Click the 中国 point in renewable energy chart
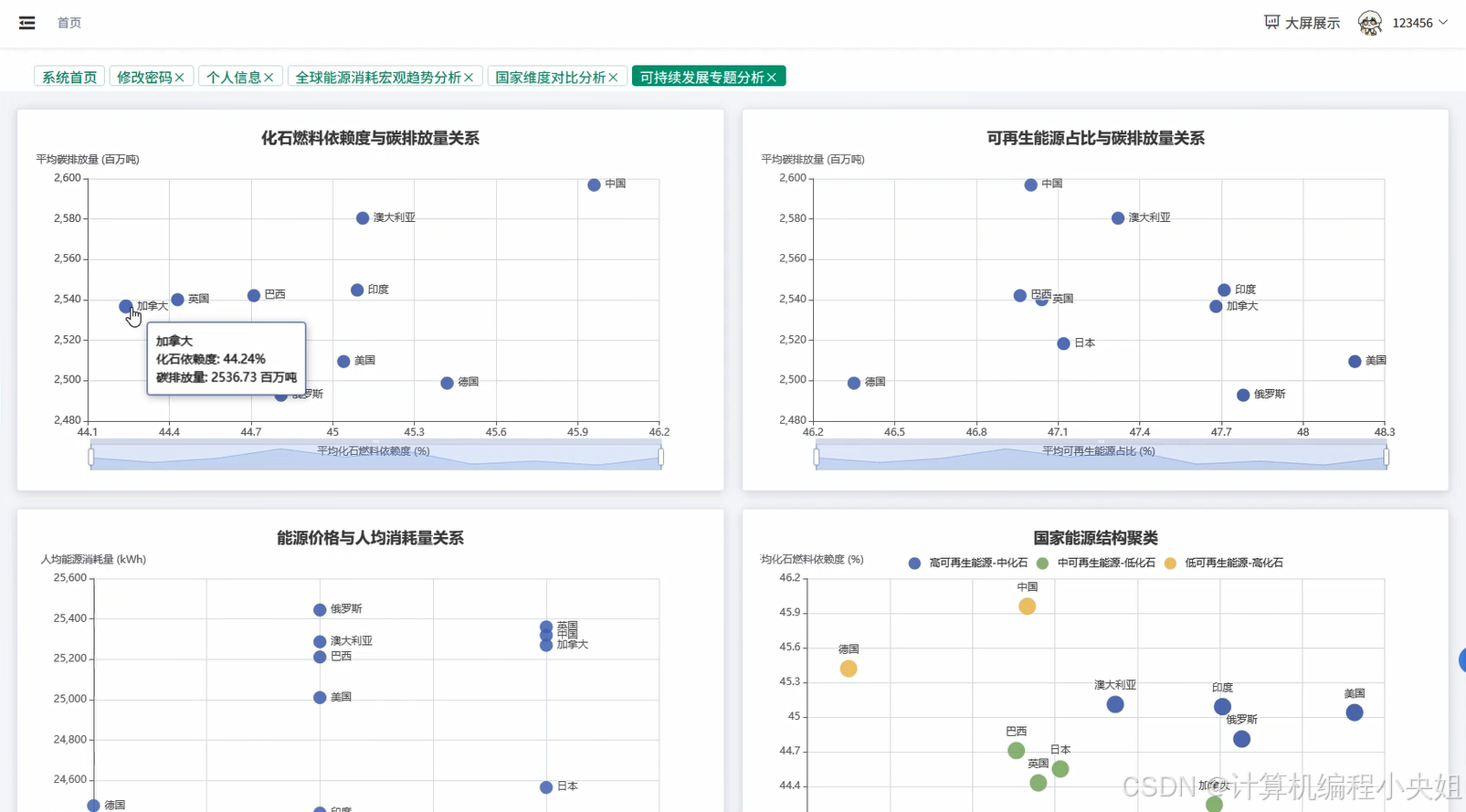 coord(1030,185)
